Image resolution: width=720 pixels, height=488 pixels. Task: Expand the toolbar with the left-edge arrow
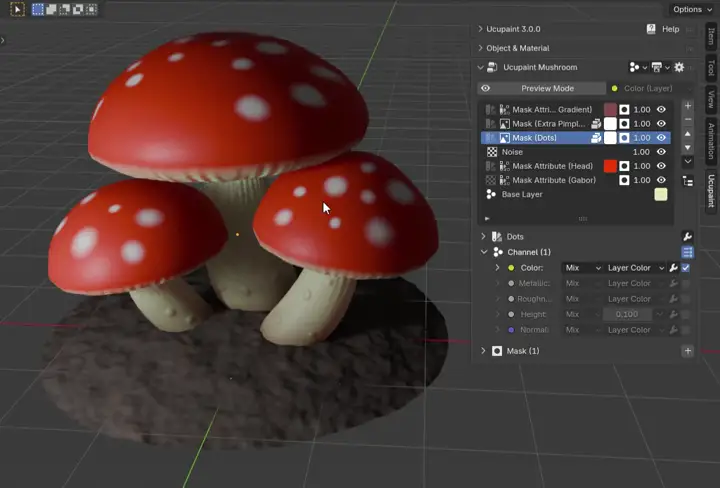(3, 40)
